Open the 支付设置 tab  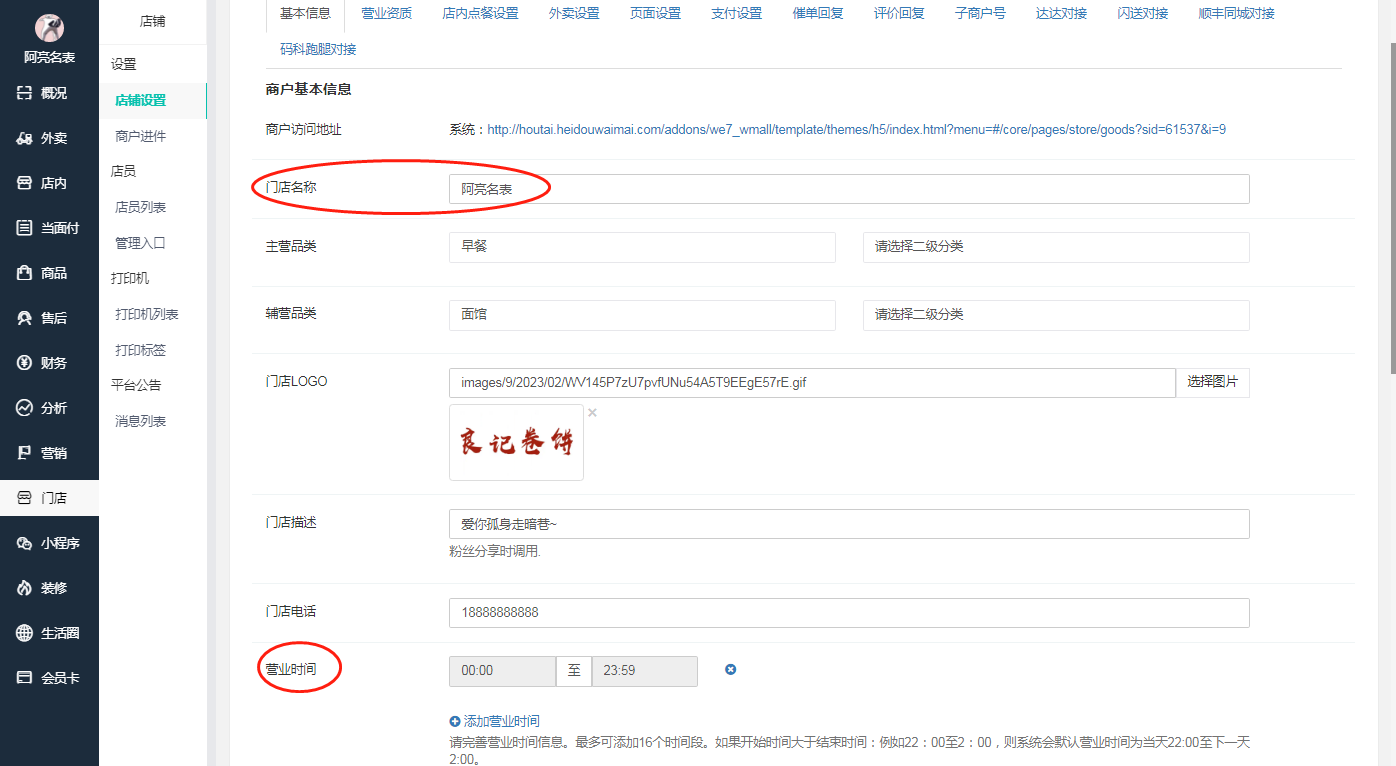(736, 14)
